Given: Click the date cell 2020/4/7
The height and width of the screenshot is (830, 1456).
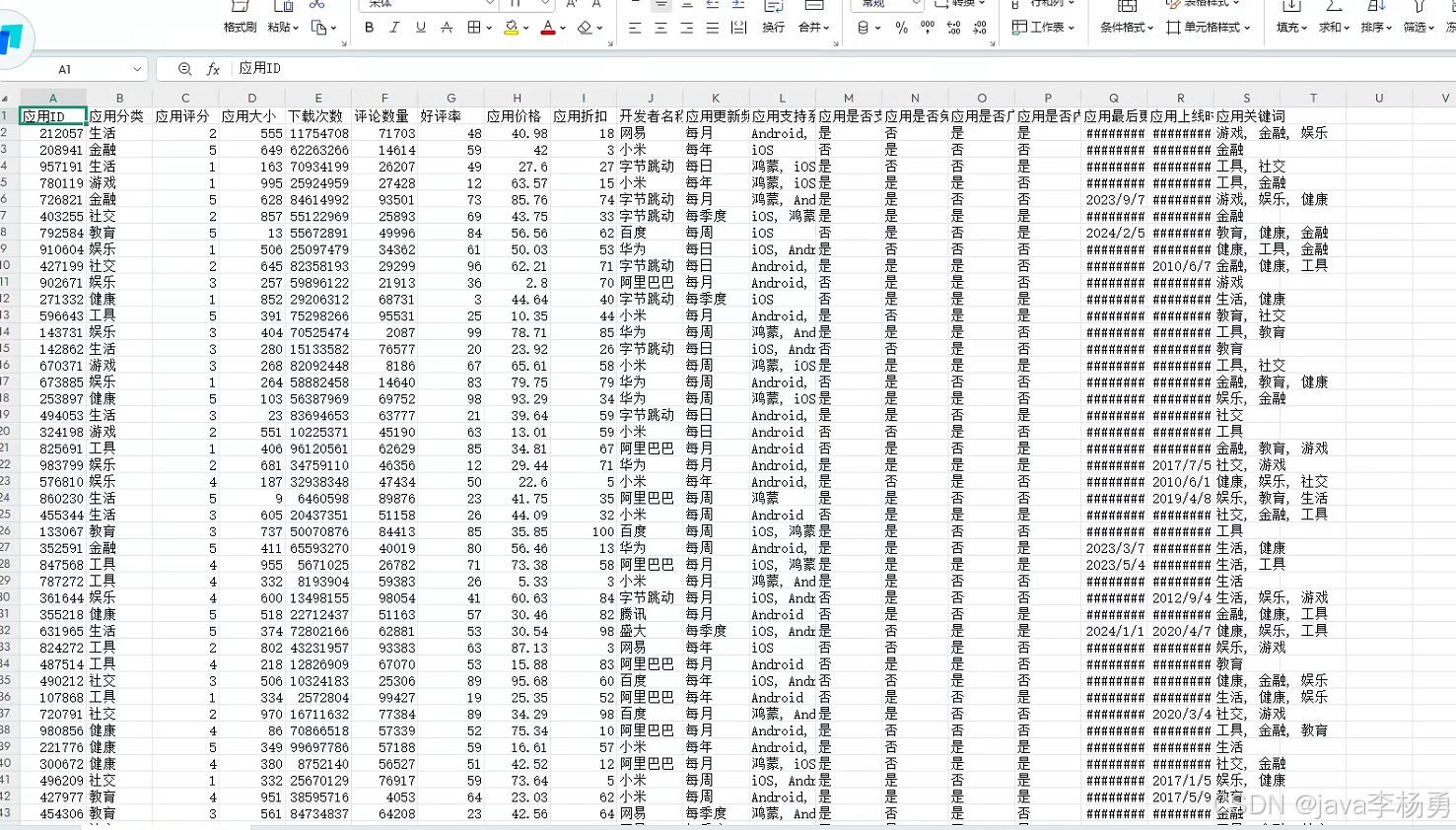Looking at the screenshot, I should click(x=1181, y=631).
